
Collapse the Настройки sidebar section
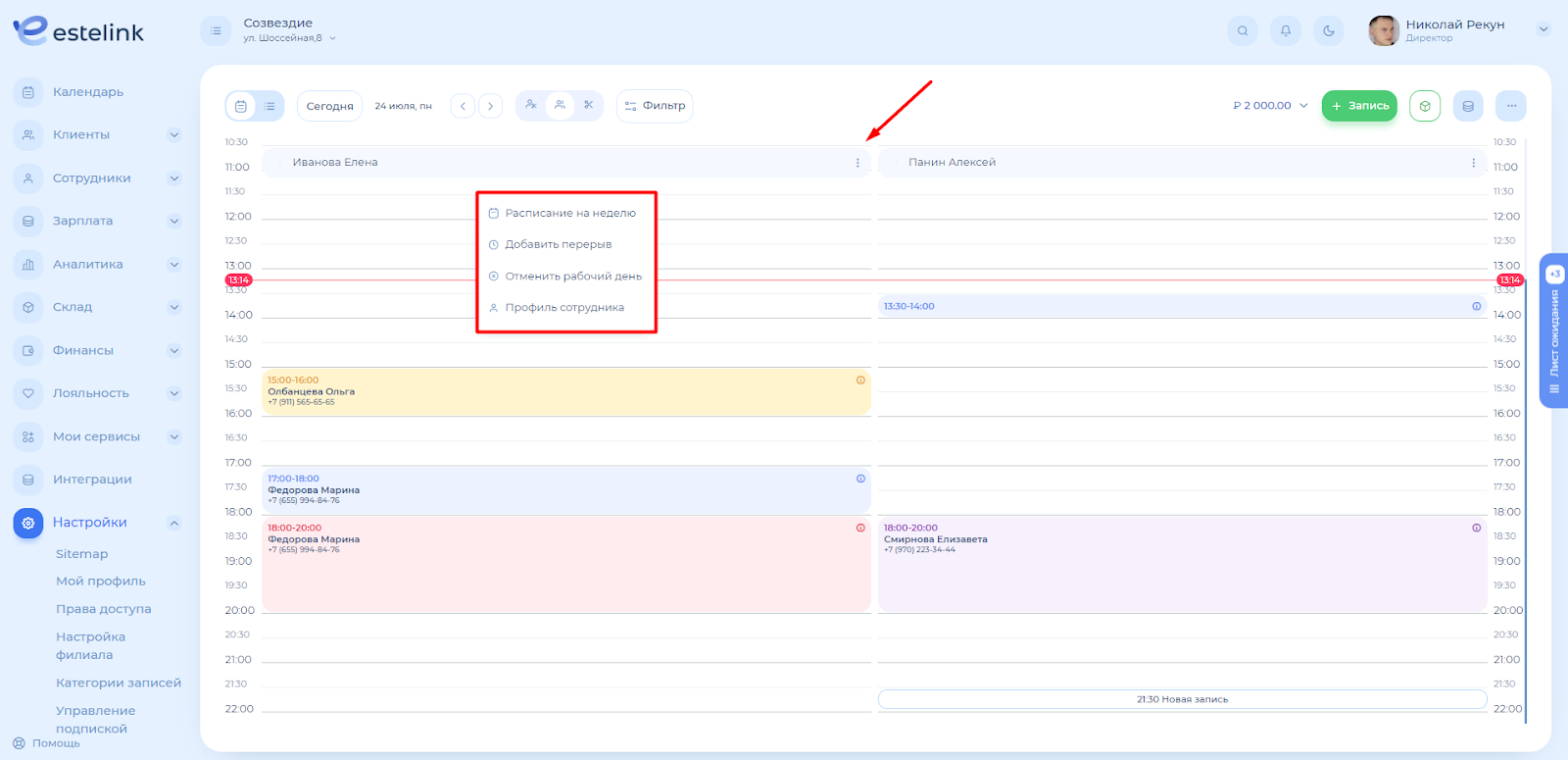tap(173, 523)
